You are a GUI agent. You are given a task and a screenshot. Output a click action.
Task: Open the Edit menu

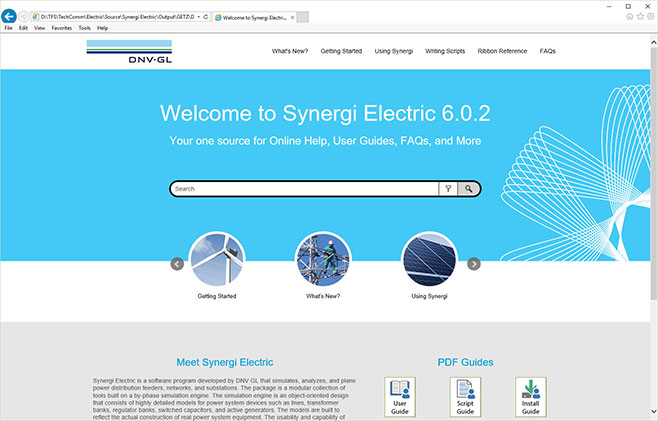(x=23, y=28)
